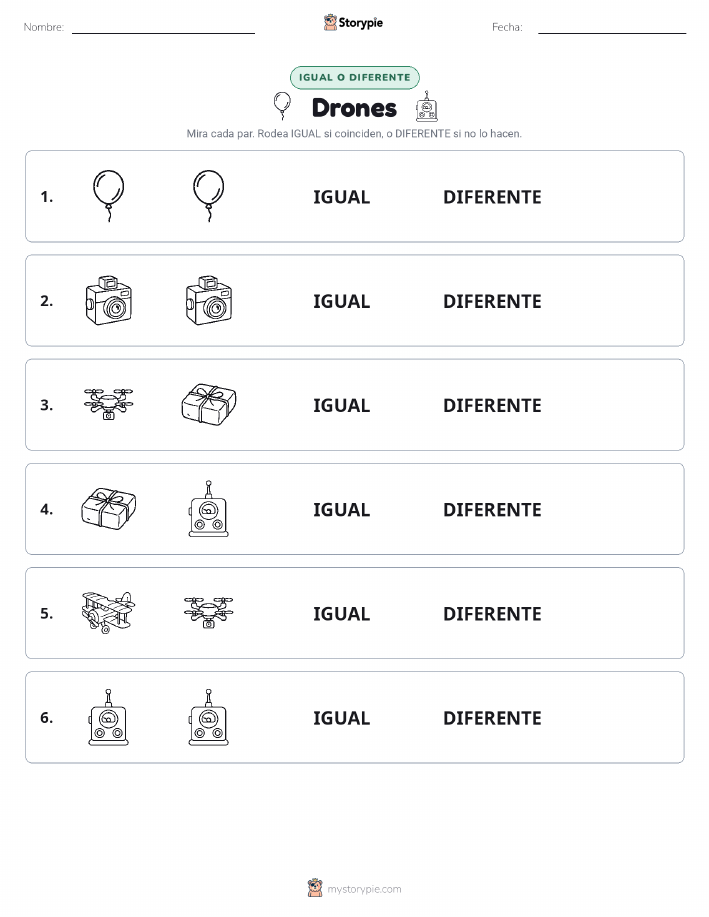
Task: Click the first balloon in row 1
Action: (x=108, y=196)
